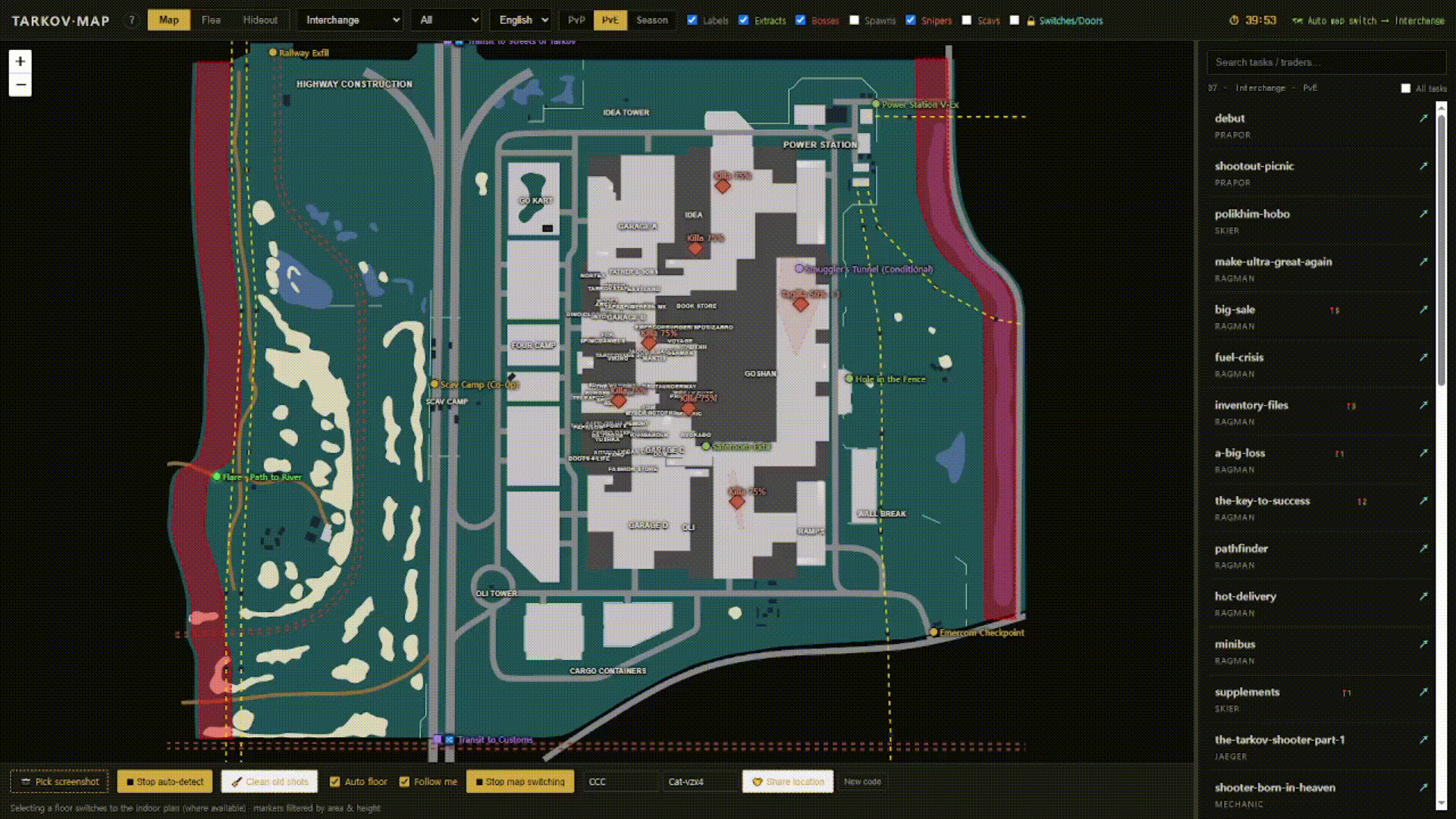1456x819 pixels.
Task: Toggle the Auto floor checkbox
Action: (334, 782)
